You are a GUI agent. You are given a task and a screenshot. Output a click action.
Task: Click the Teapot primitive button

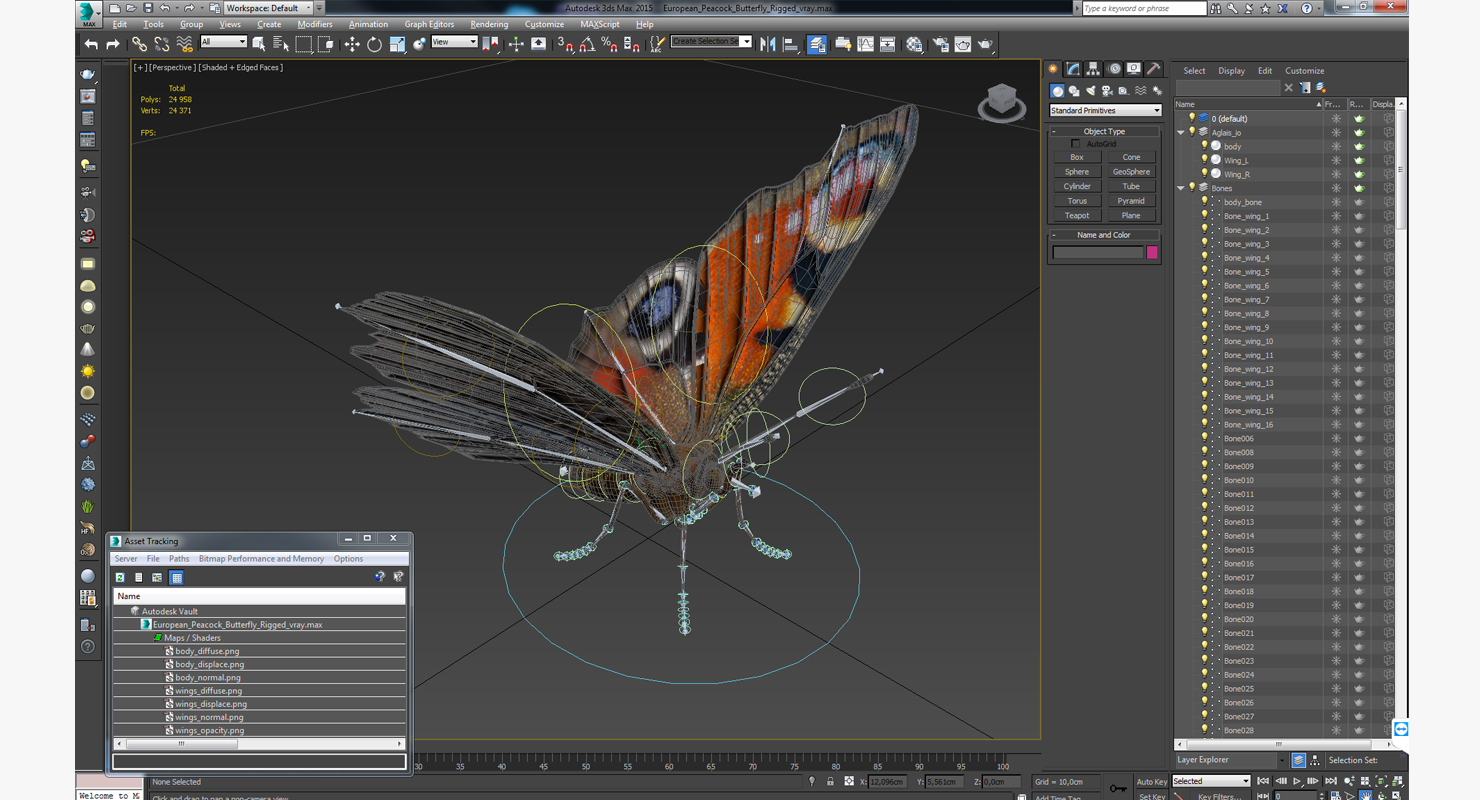point(1077,215)
